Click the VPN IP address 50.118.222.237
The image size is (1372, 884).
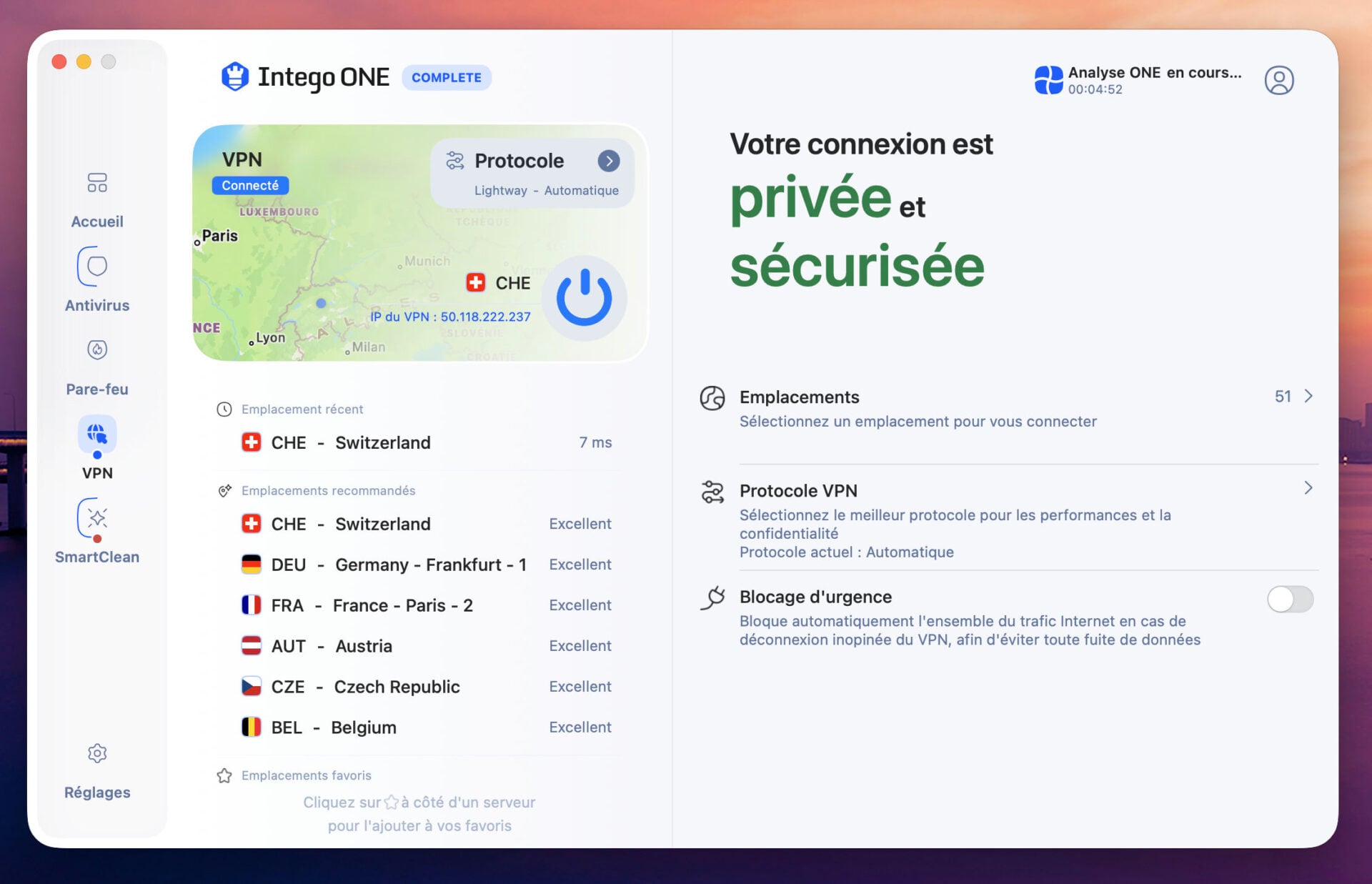(485, 317)
